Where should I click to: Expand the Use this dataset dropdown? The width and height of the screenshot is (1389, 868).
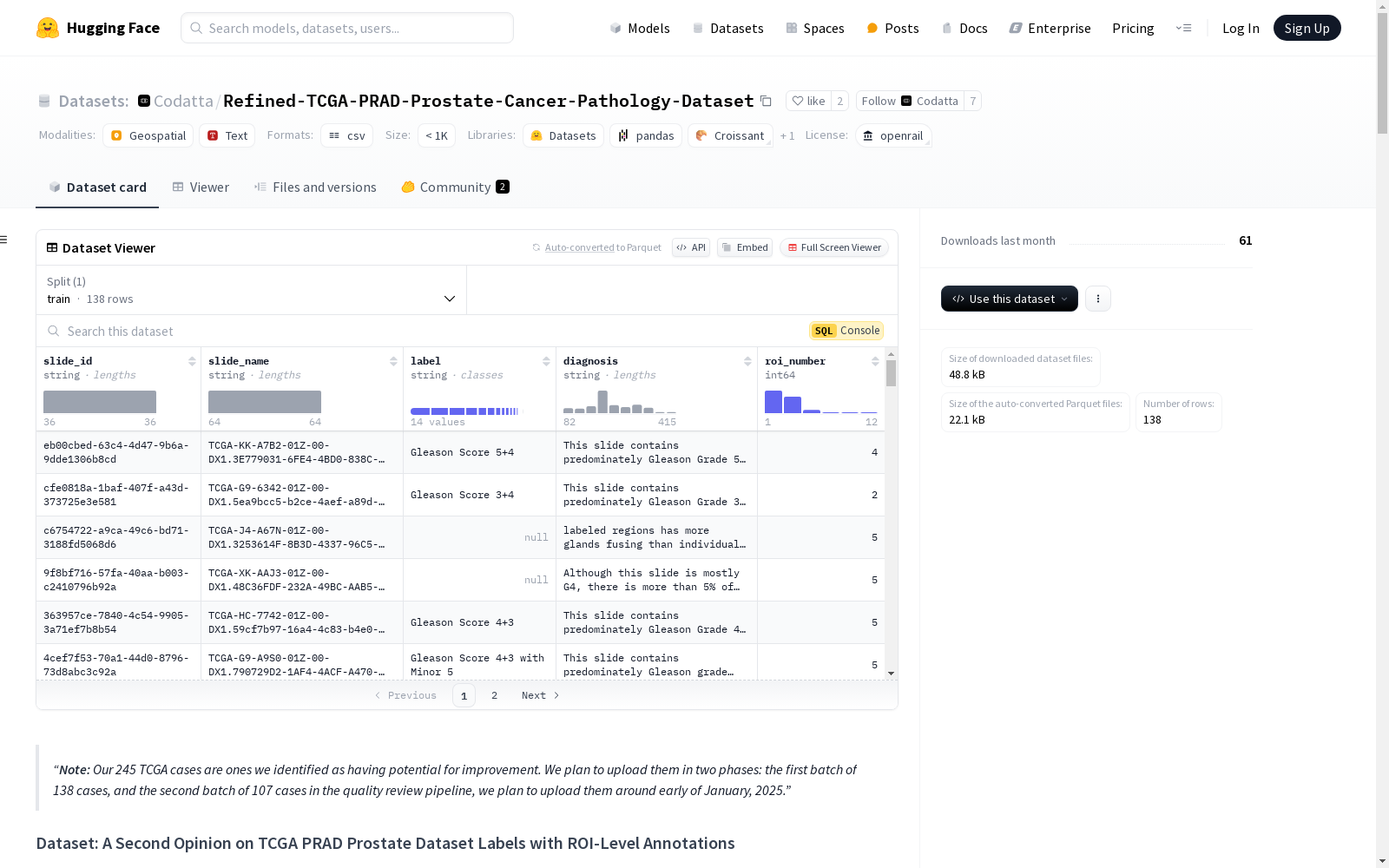(1010, 299)
